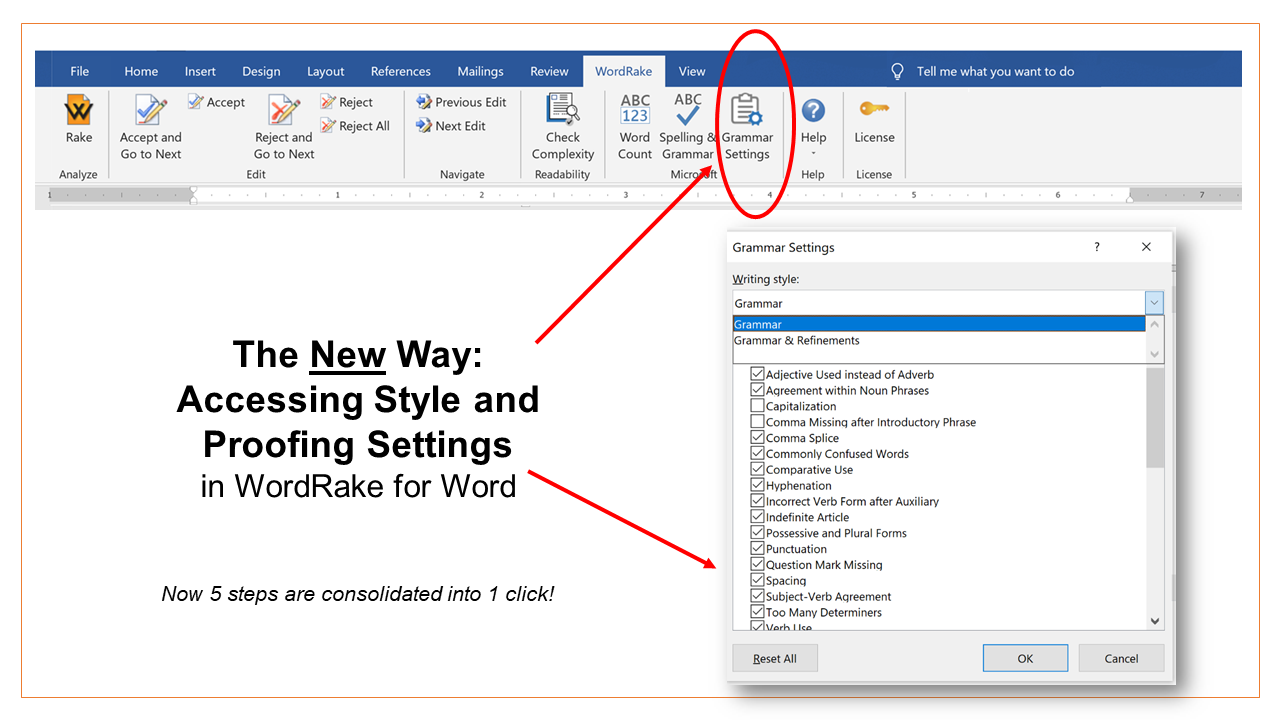Choose Grammar & Refinements style
The width and height of the screenshot is (1280, 720).
[939, 340]
